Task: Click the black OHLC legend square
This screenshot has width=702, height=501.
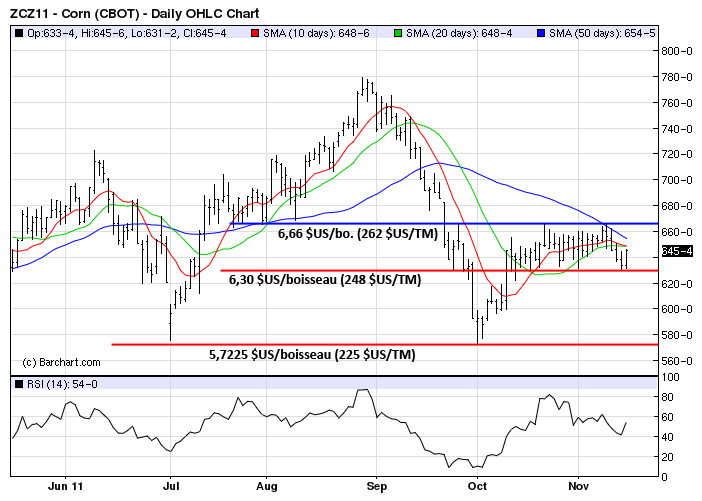Action: tap(18, 33)
